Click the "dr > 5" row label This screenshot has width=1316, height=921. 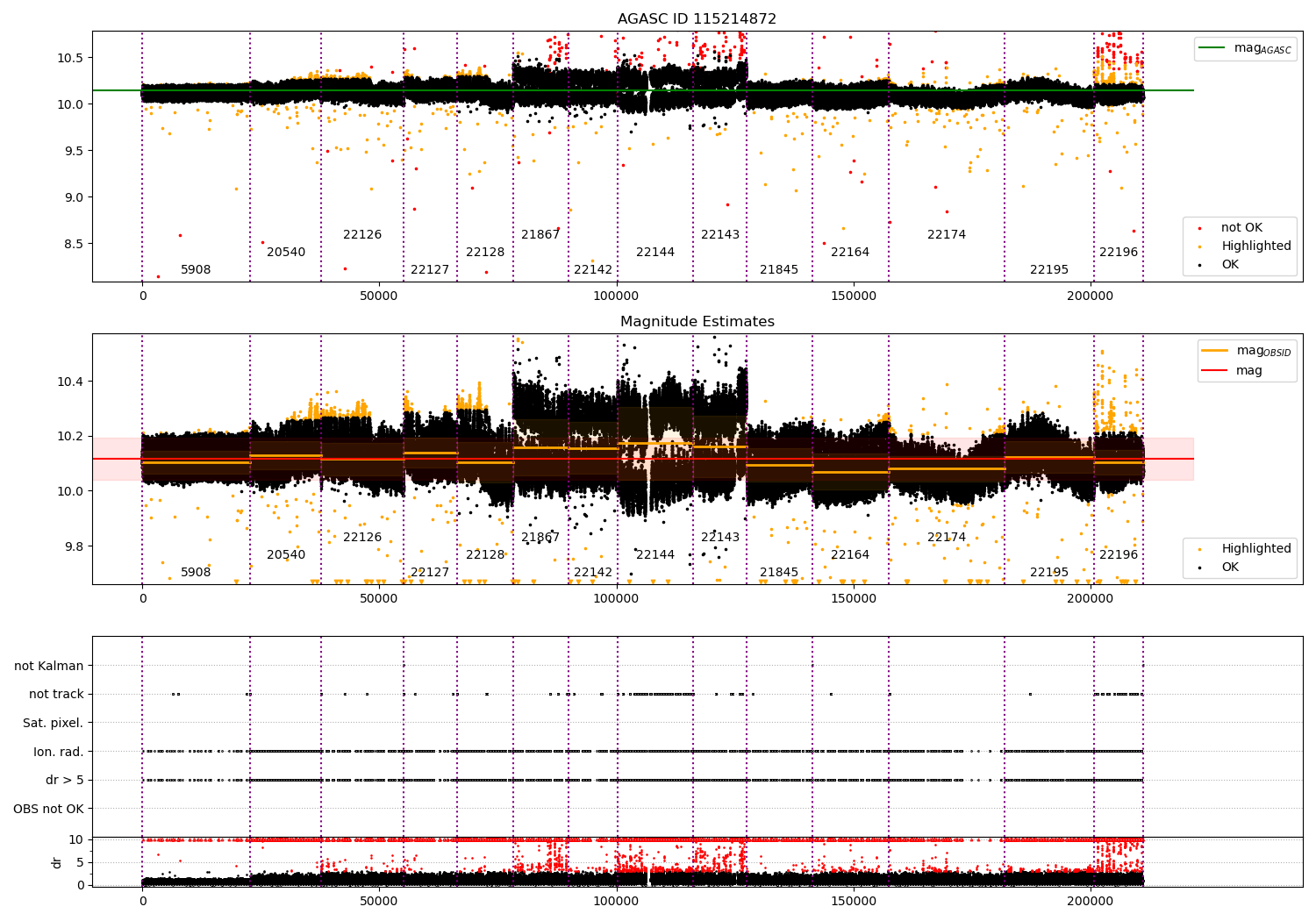tap(65, 781)
